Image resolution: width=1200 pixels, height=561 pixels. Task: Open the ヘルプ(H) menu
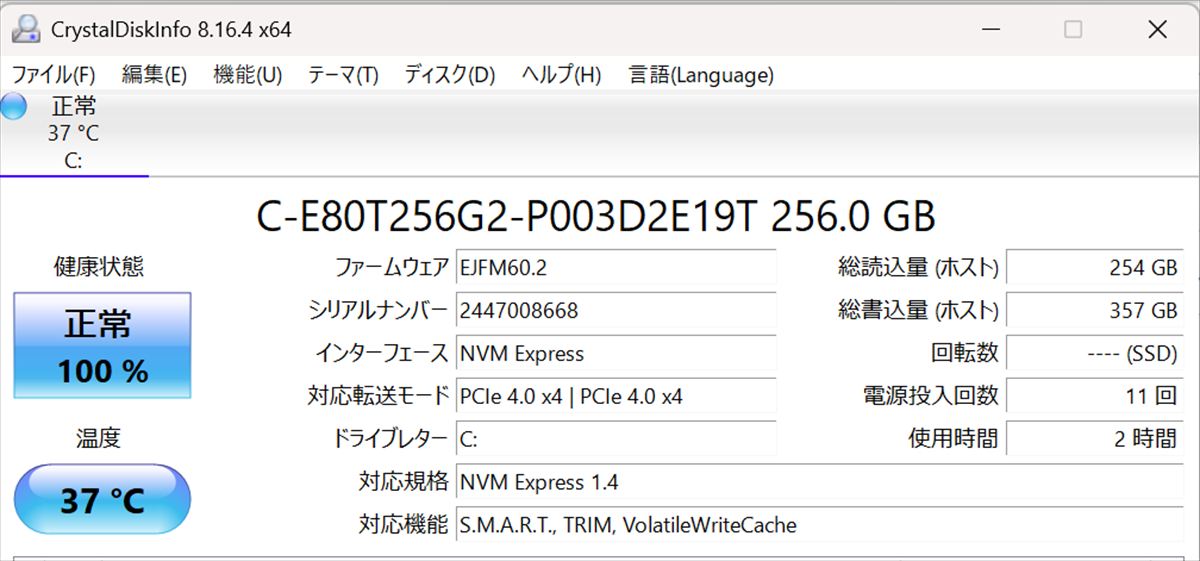561,75
